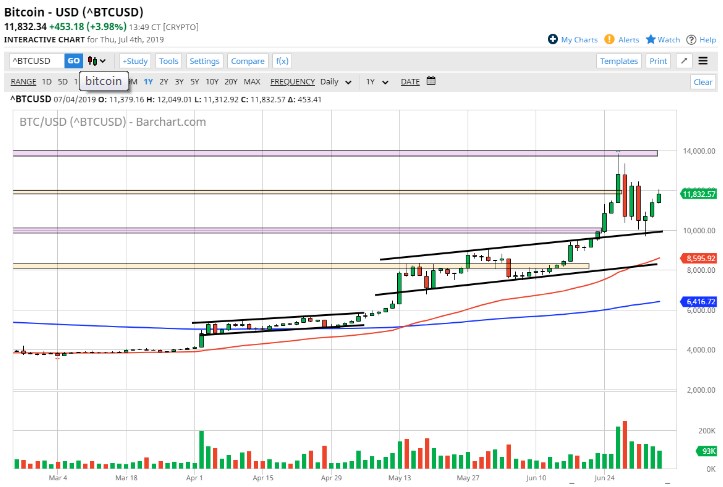Image resolution: width=723 pixels, height=487 pixels.
Task: Click the Bitcoin - USD (^BTCUSD) heading
Action: coord(74,12)
